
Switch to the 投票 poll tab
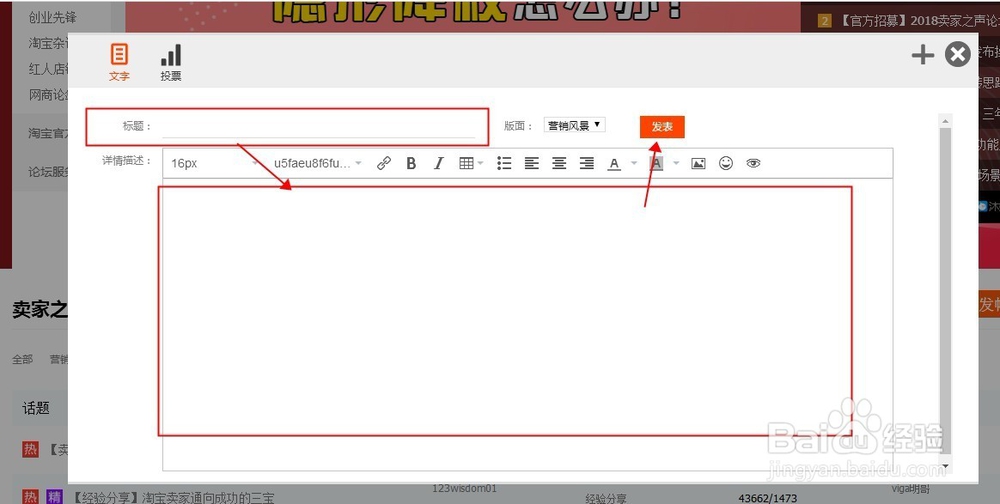[x=171, y=63]
